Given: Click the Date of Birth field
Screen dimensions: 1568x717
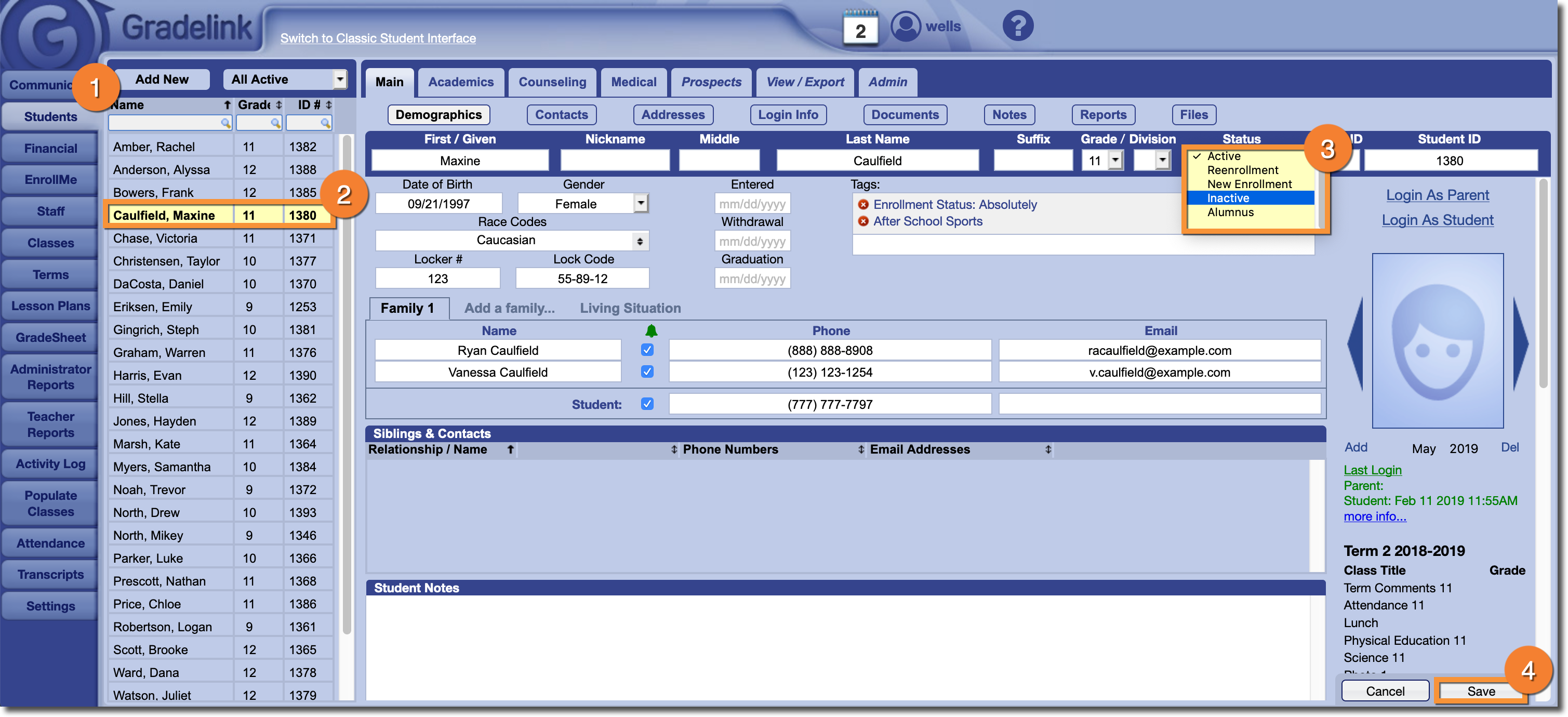Looking at the screenshot, I should [438, 204].
